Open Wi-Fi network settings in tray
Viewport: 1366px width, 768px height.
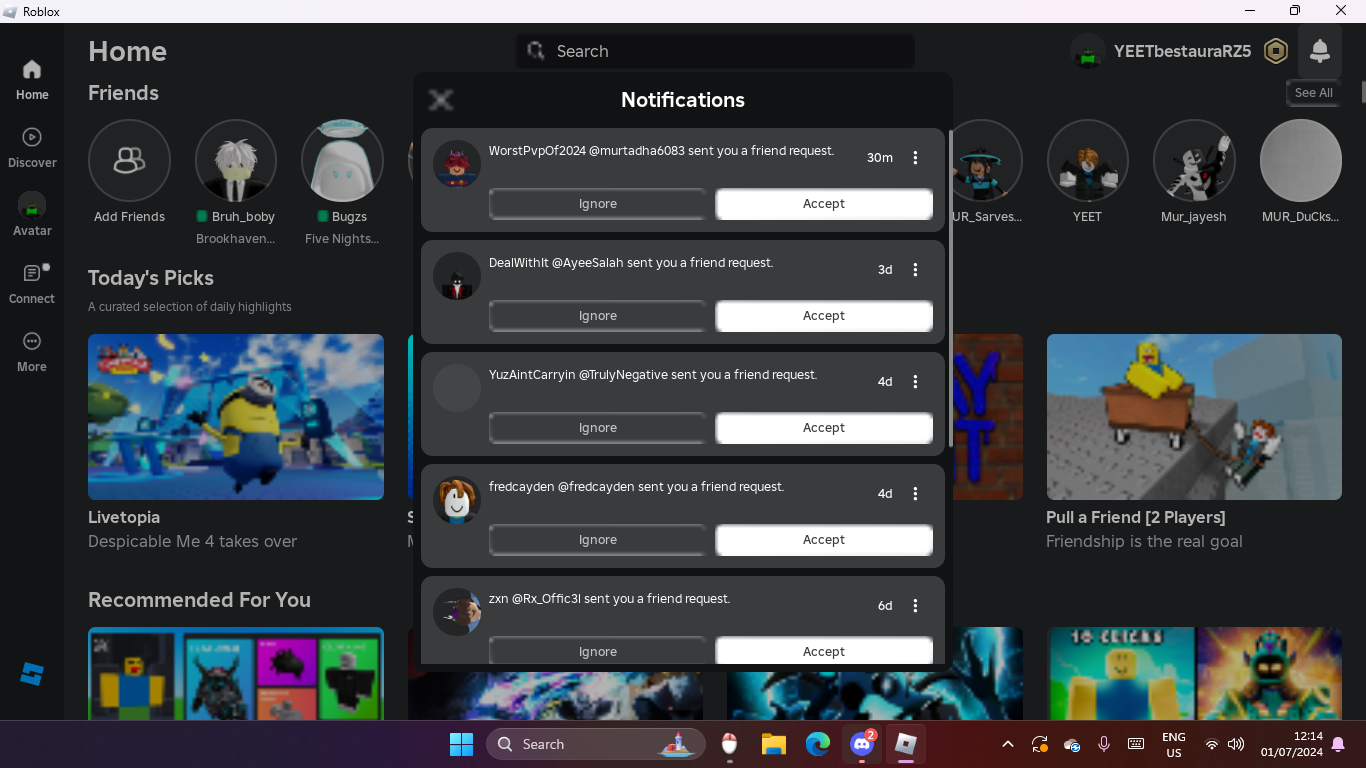(x=1212, y=744)
